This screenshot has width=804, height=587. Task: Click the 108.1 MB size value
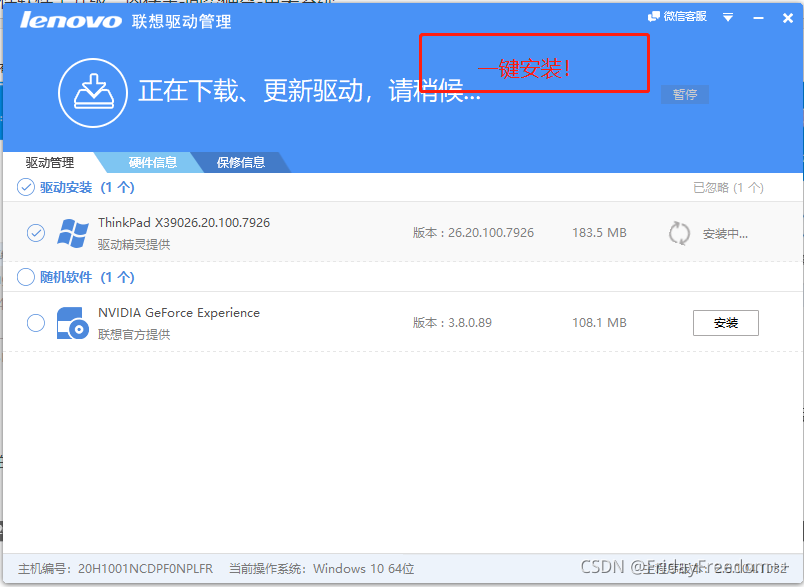click(599, 323)
